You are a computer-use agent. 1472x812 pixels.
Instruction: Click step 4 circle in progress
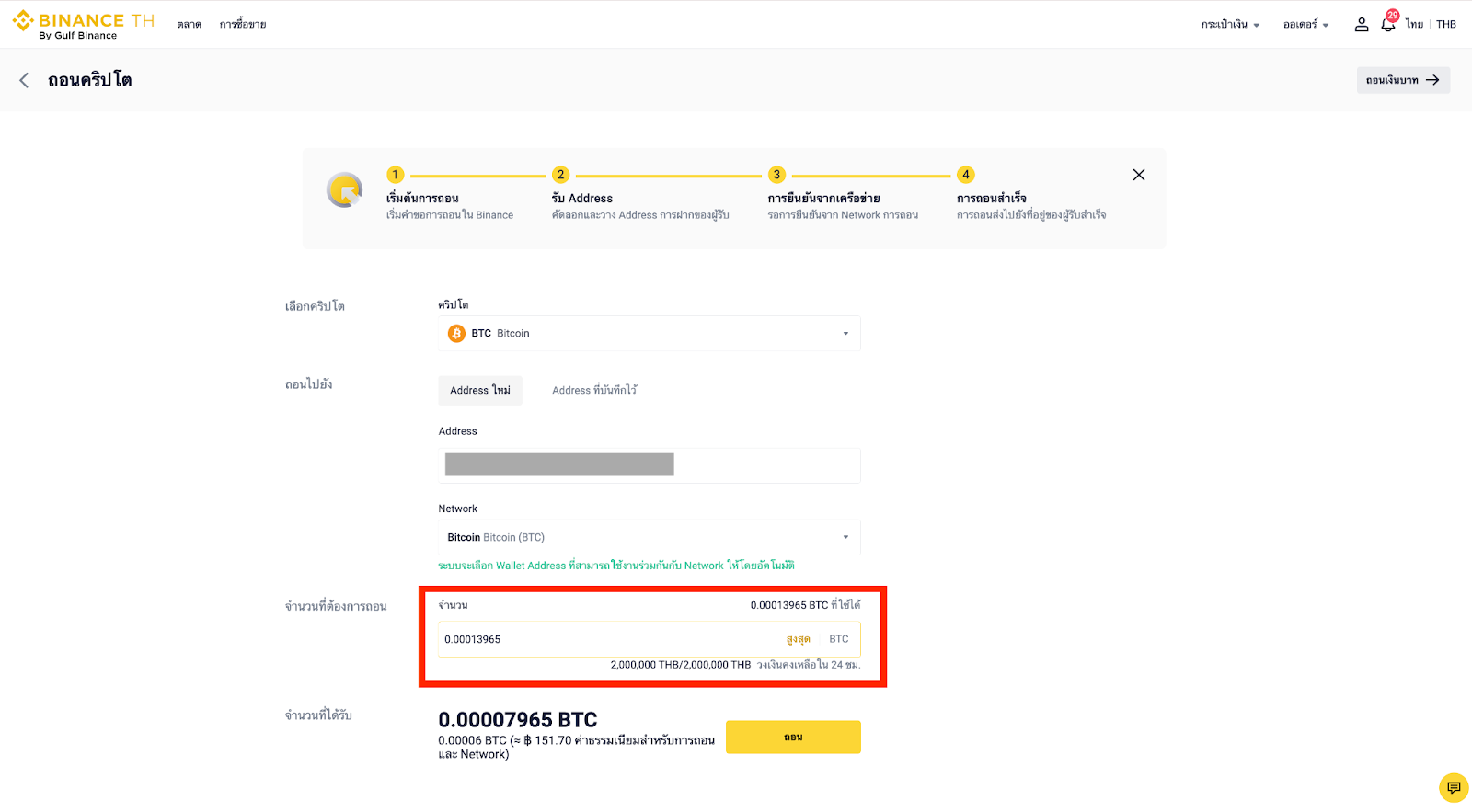pyautogui.click(x=965, y=175)
